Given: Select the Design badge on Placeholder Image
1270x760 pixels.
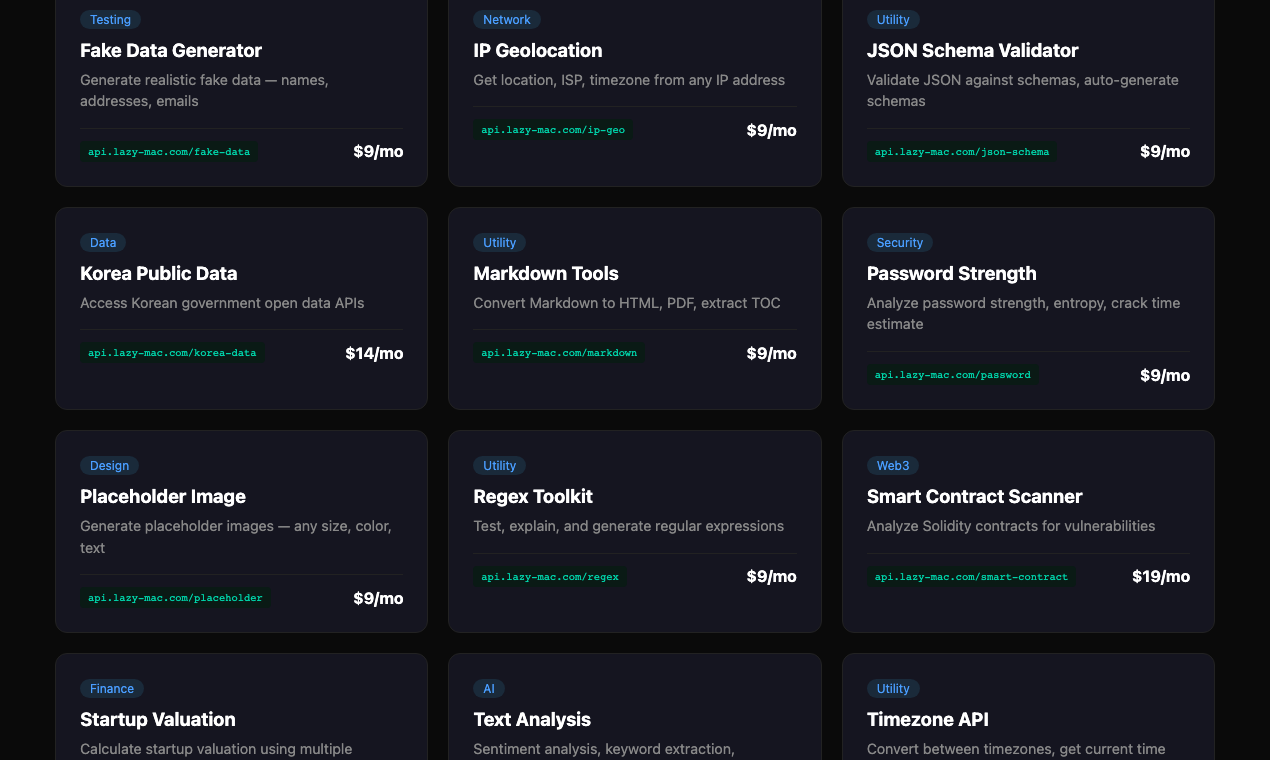Looking at the screenshot, I should pyautogui.click(x=109, y=465).
